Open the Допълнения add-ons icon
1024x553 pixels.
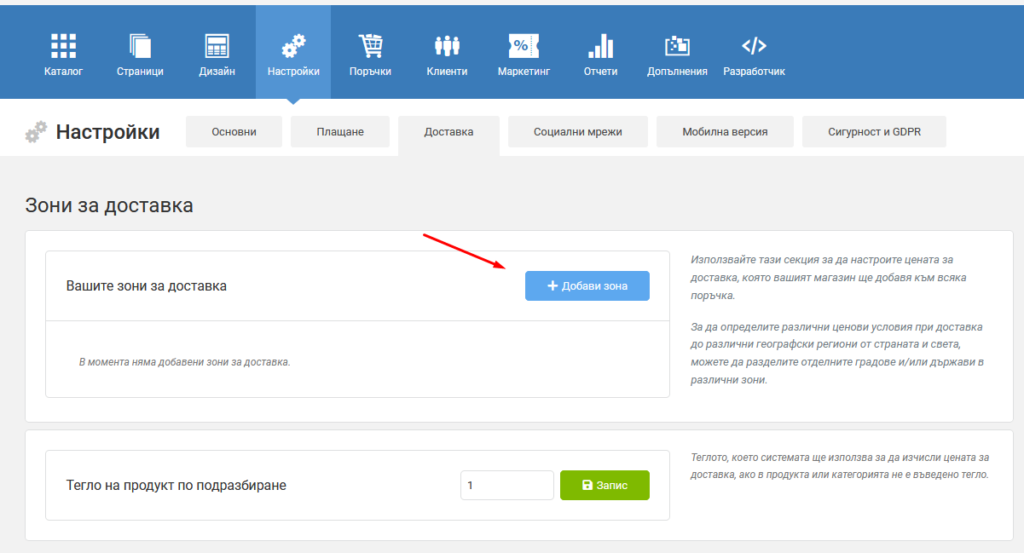pos(677,46)
